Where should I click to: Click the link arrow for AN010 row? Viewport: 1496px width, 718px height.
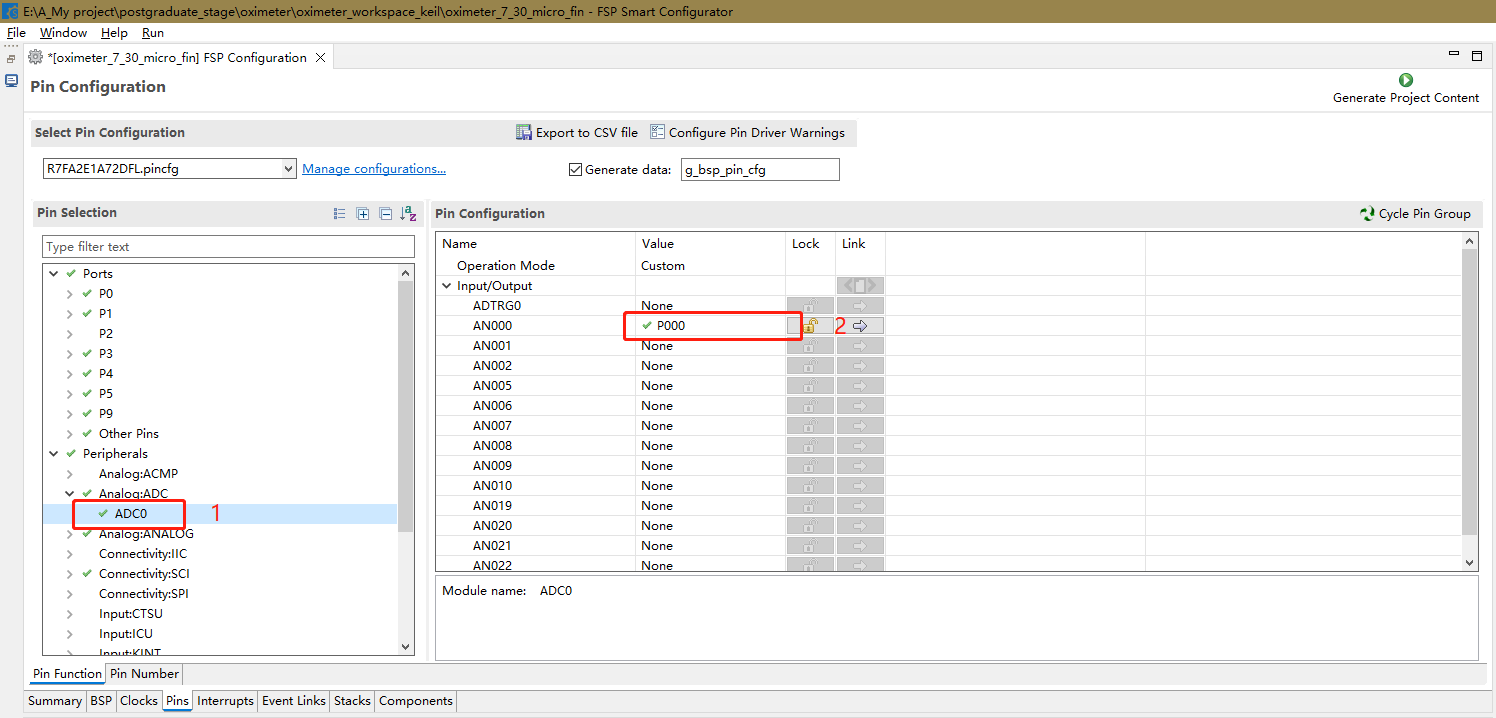(860, 485)
